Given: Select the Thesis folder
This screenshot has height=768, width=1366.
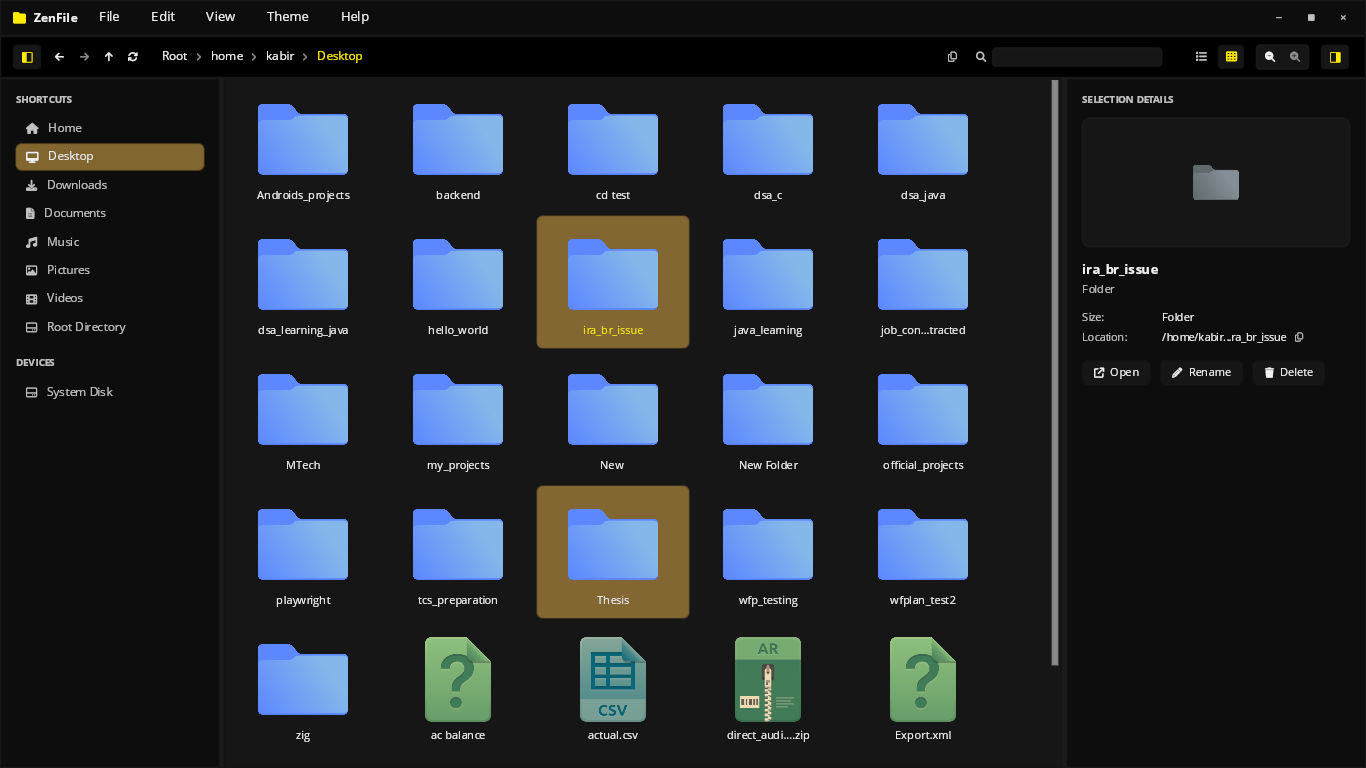Looking at the screenshot, I should pos(613,553).
